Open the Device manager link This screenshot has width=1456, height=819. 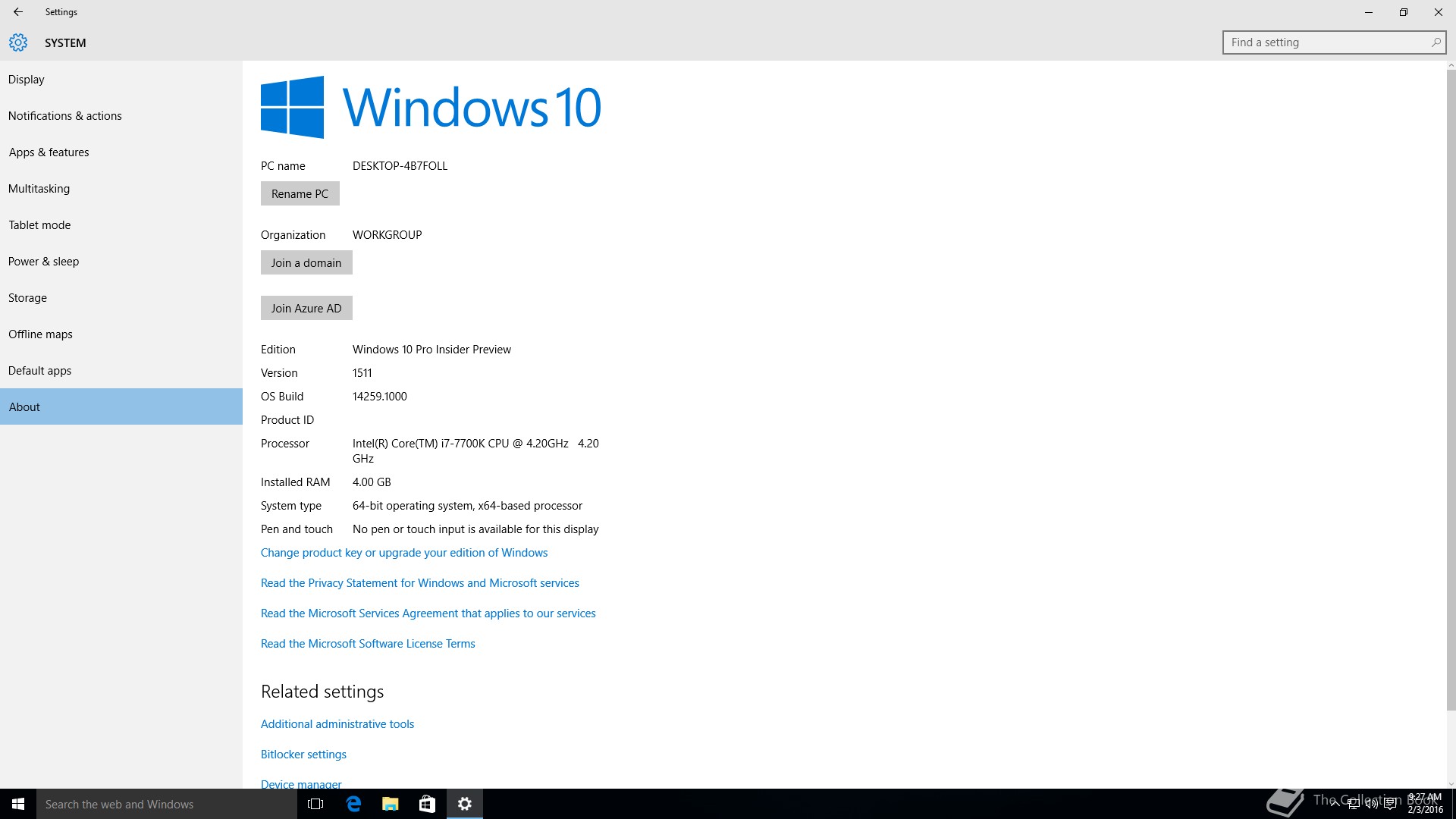click(301, 784)
